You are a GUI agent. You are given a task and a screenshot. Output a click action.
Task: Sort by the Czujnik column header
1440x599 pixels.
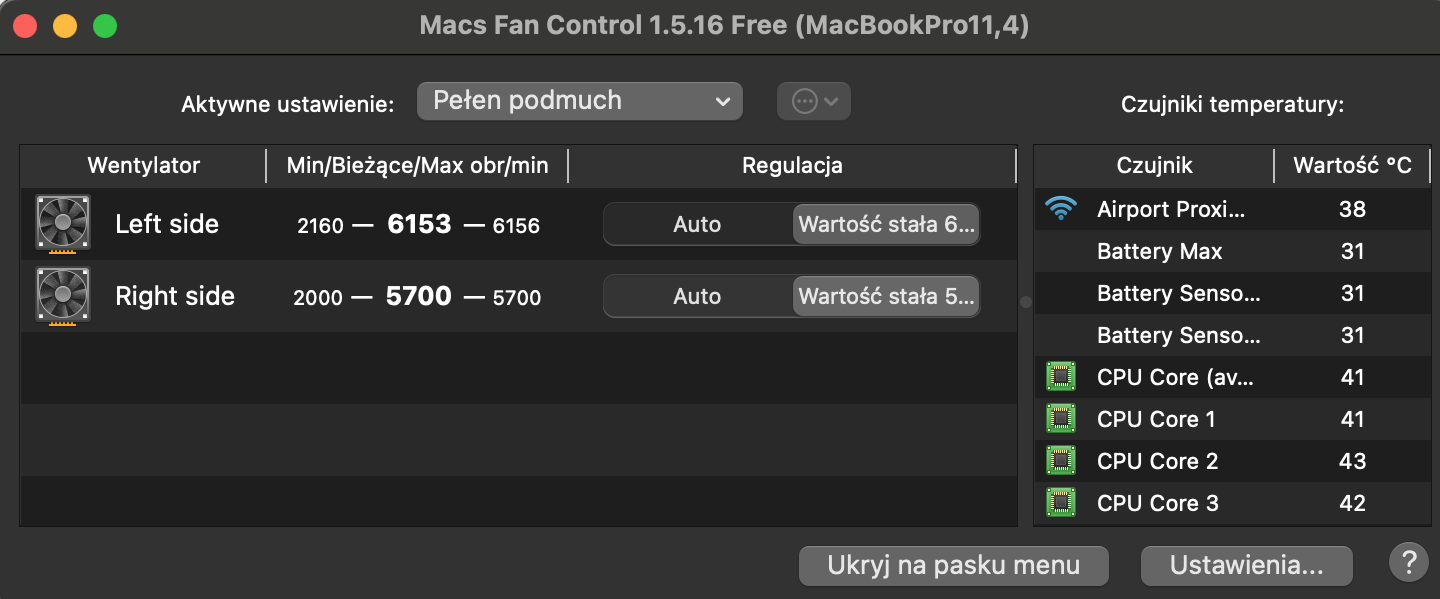[1154, 166]
